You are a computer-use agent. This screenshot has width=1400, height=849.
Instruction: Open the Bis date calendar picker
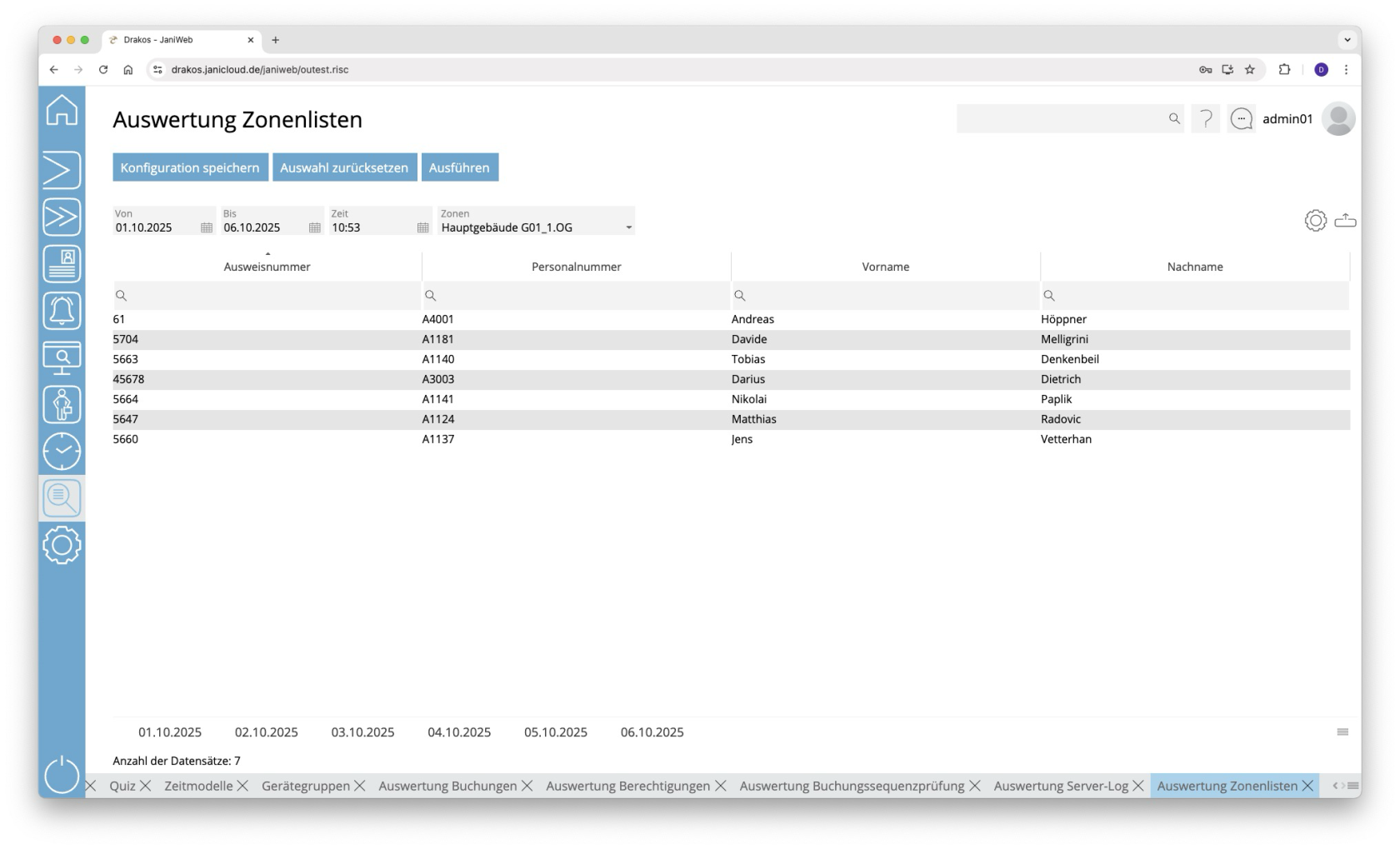(314, 228)
